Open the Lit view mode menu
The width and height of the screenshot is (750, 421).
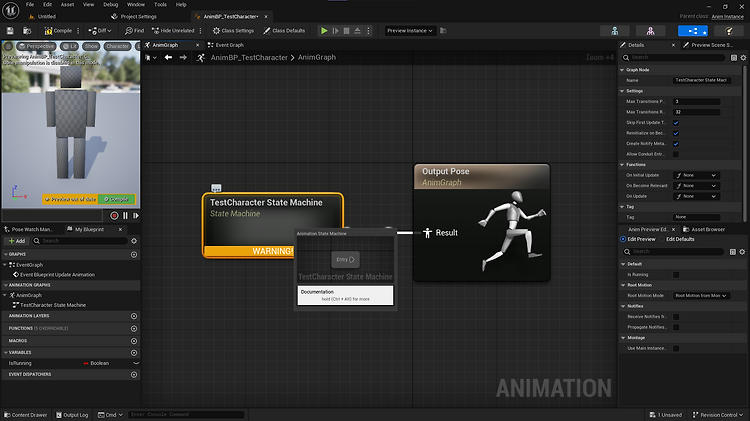coord(70,46)
